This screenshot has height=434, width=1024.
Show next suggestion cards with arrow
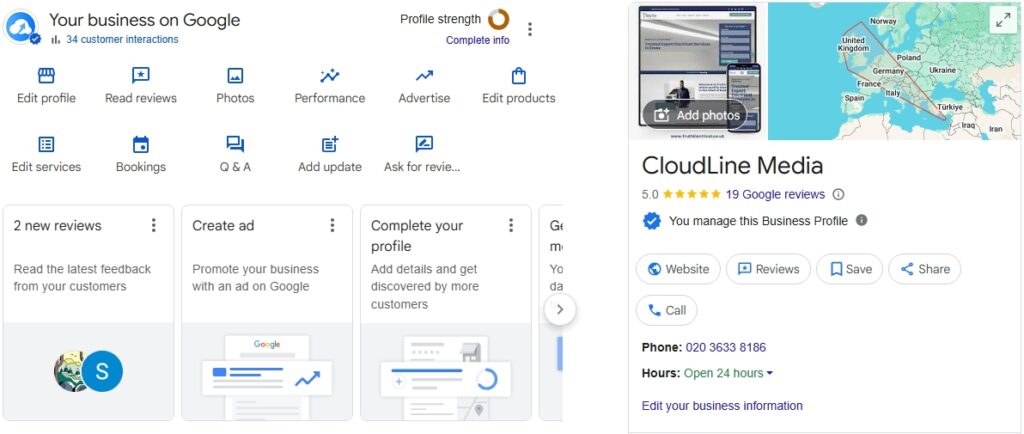coord(560,310)
